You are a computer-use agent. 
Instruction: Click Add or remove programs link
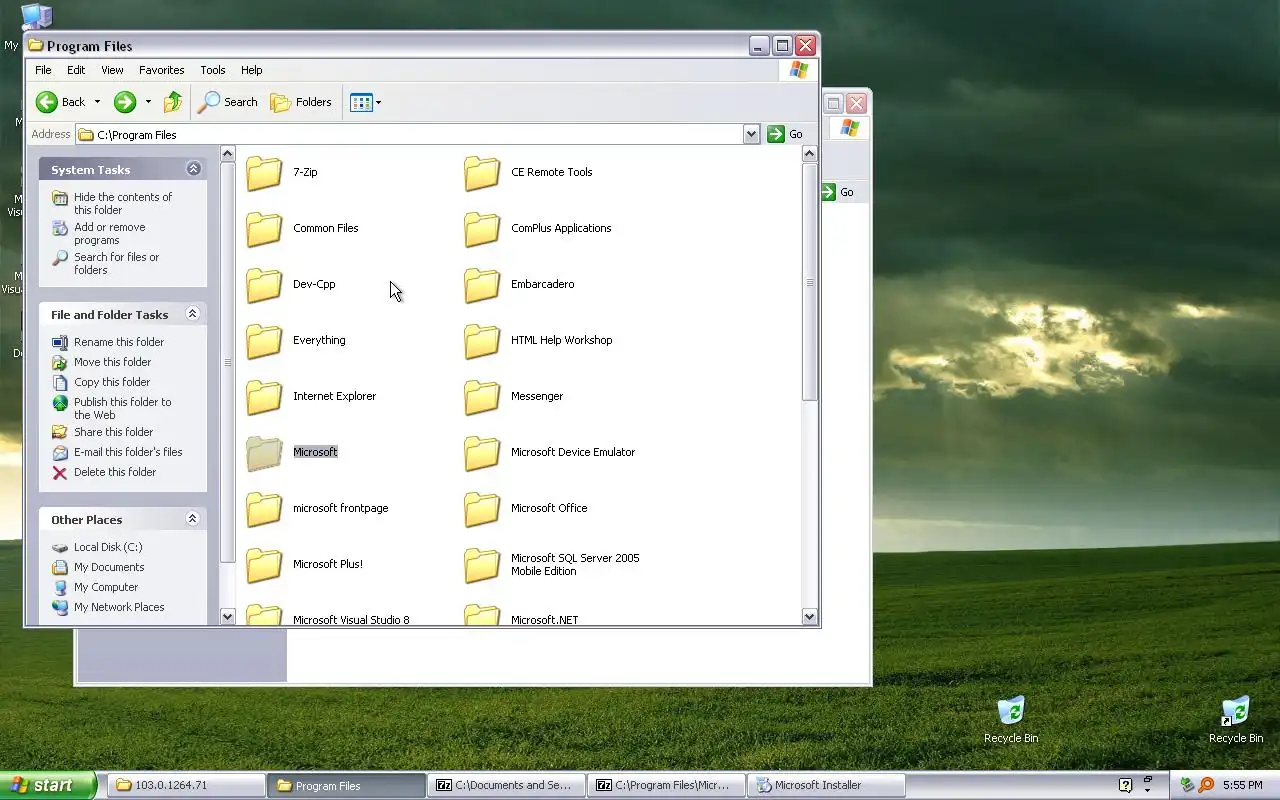(109, 233)
